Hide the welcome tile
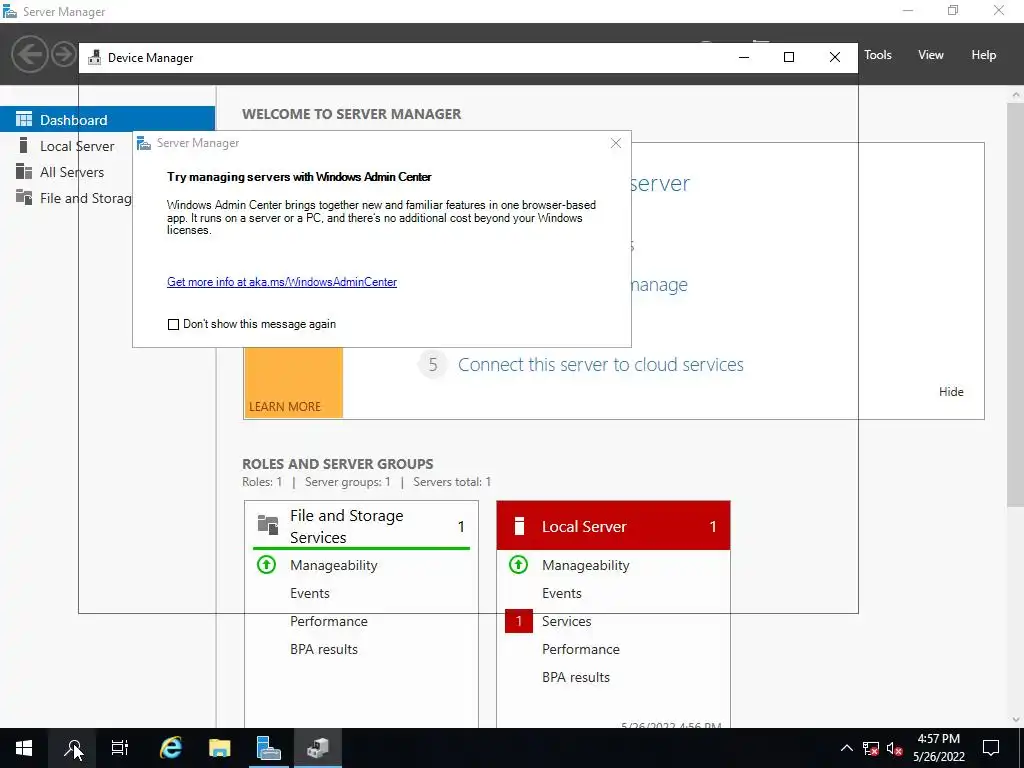 click(x=951, y=392)
